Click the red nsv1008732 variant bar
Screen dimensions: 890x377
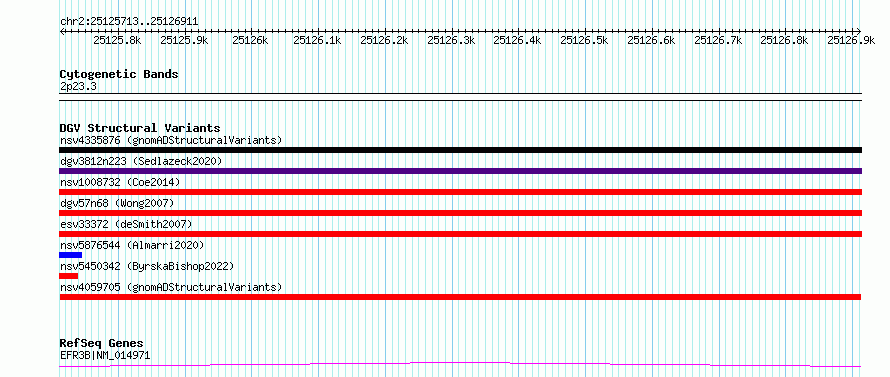(x=460, y=192)
